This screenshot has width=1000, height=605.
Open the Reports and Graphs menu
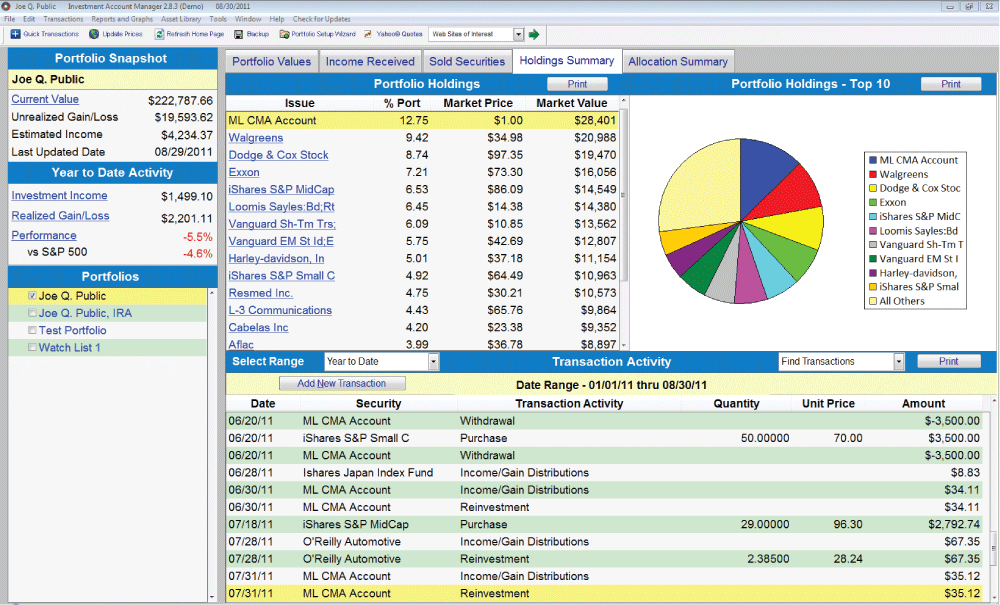pos(122,19)
